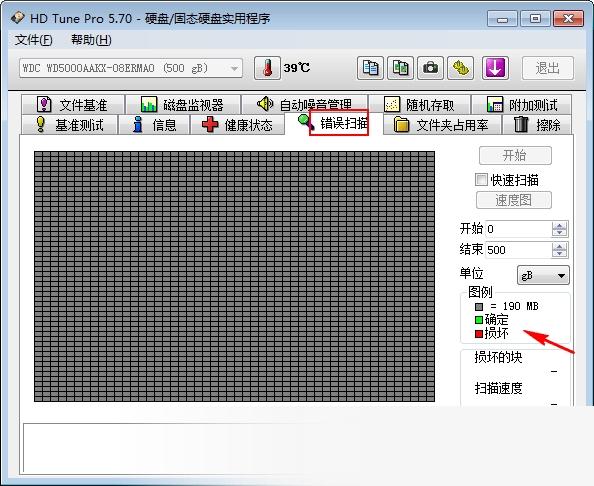Switch to the 文件夹占用率 tab
Image resolution: width=594 pixels, height=486 pixels.
point(442,125)
